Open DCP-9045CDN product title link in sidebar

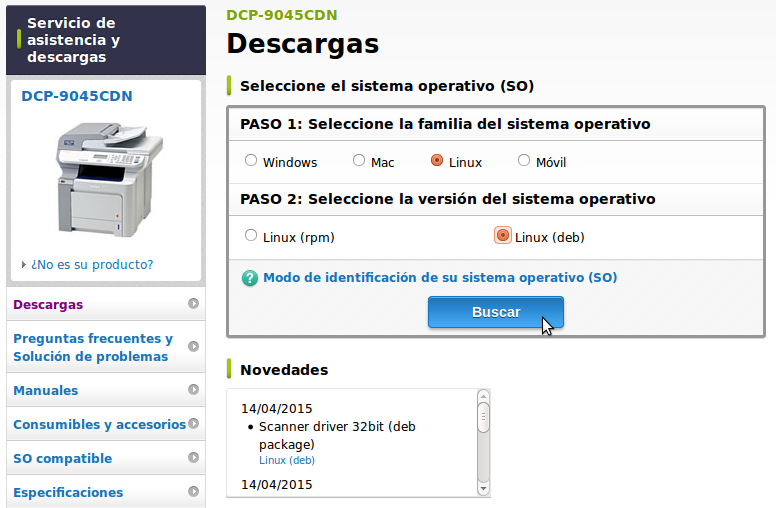point(77,96)
